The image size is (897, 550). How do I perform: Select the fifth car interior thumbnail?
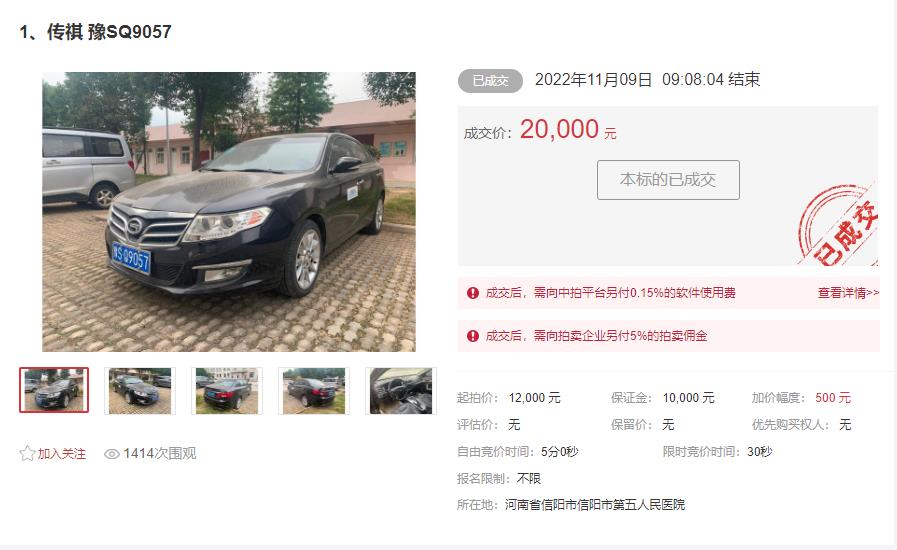tap(401, 391)
